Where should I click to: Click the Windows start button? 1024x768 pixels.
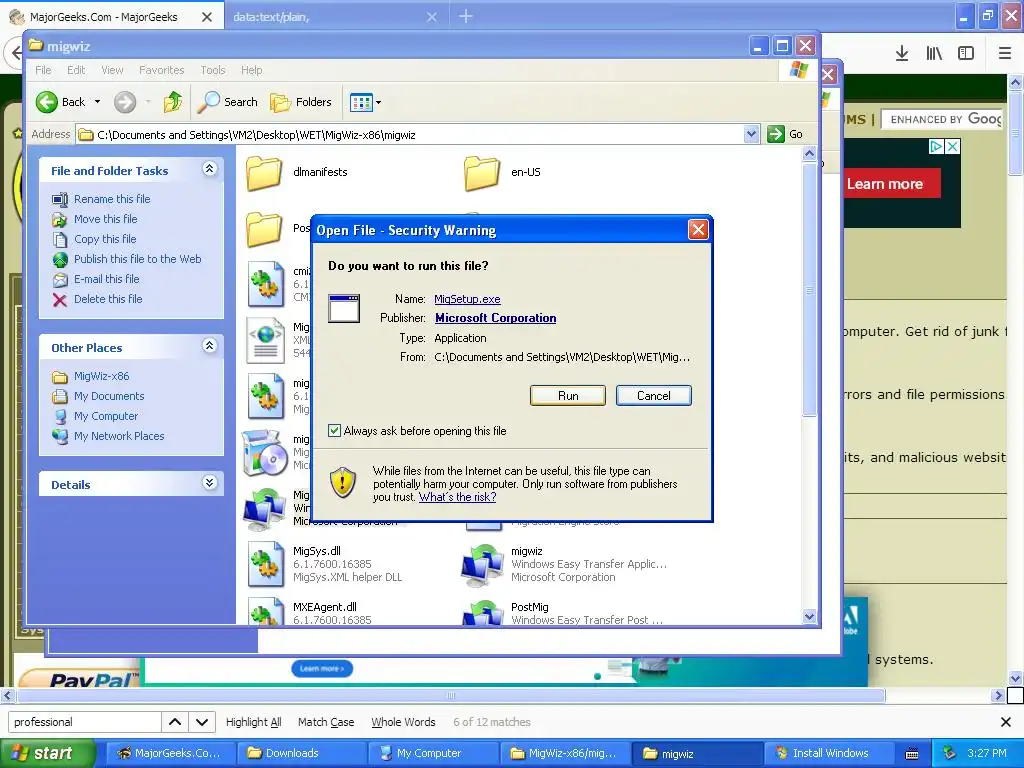[x=46, y=753]
